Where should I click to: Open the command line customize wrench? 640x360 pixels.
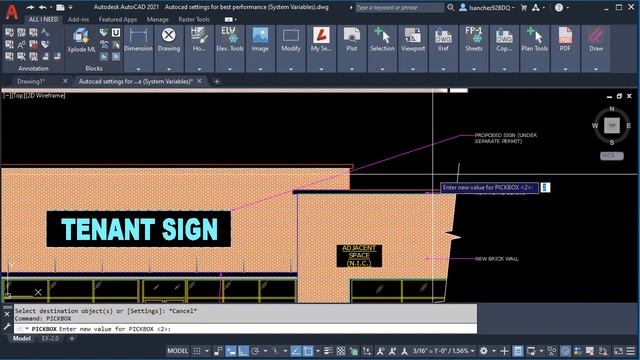pyautogui.click(x=7, y=326)
